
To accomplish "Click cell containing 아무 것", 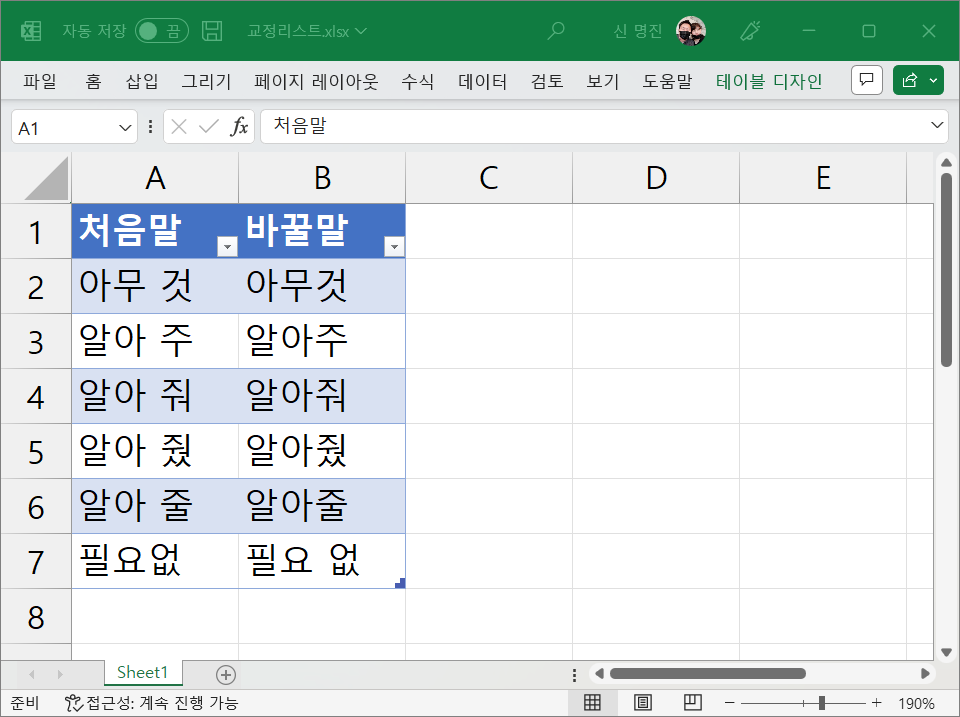I will 155,286.
